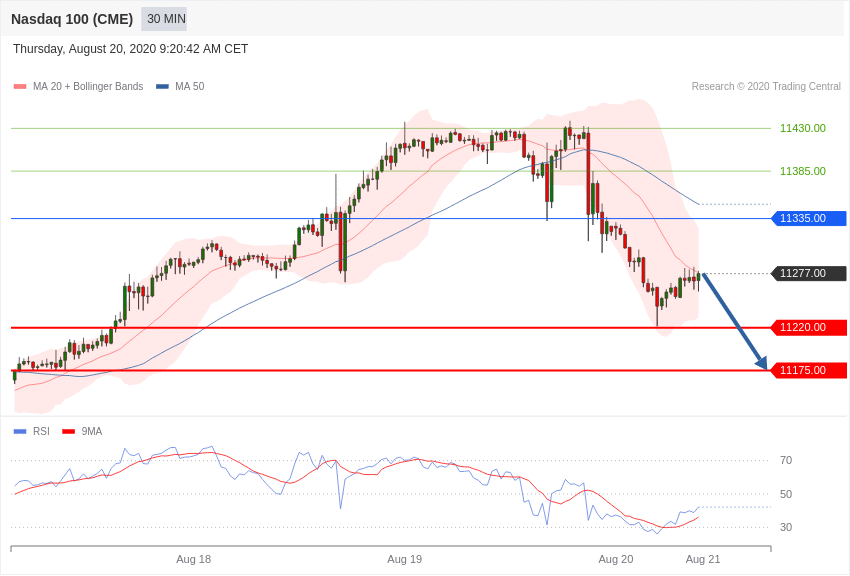Click the black 11277.00 current price tag
The image size is (850, 576).
[809, 274]
